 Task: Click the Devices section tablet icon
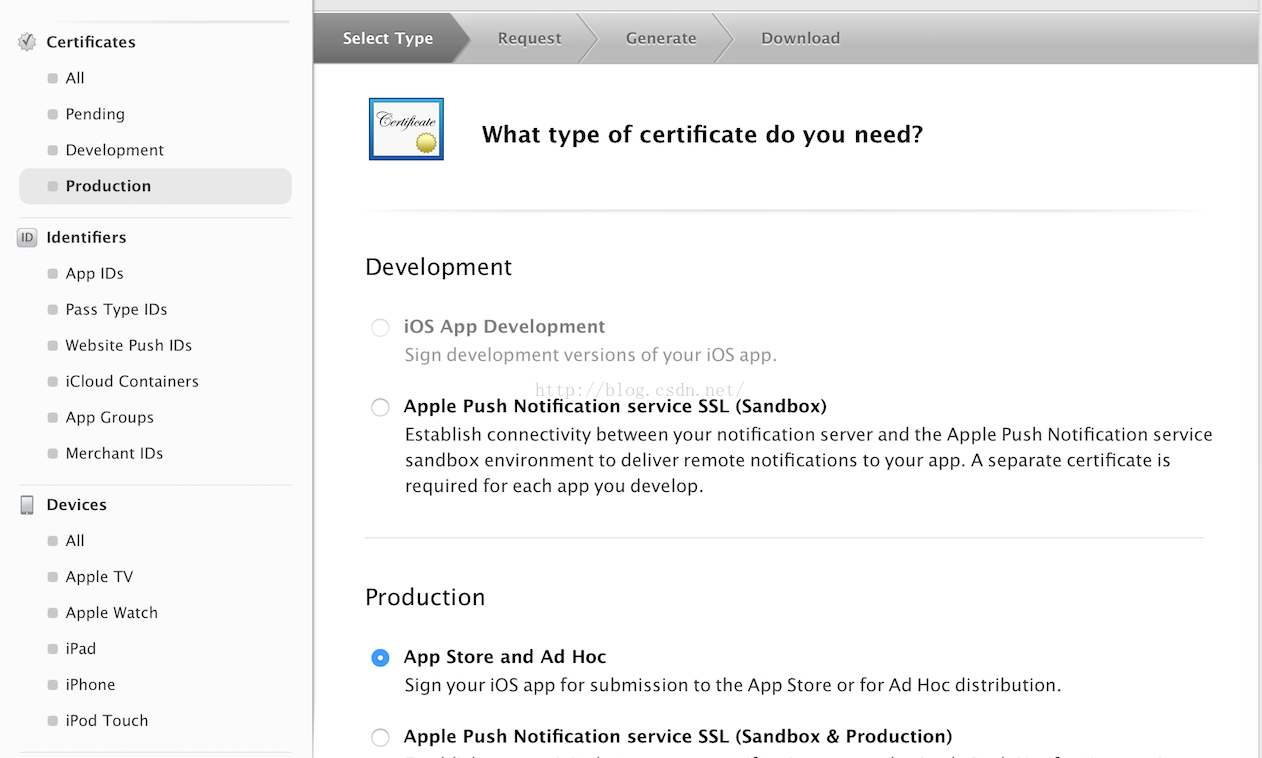point(27,505)
